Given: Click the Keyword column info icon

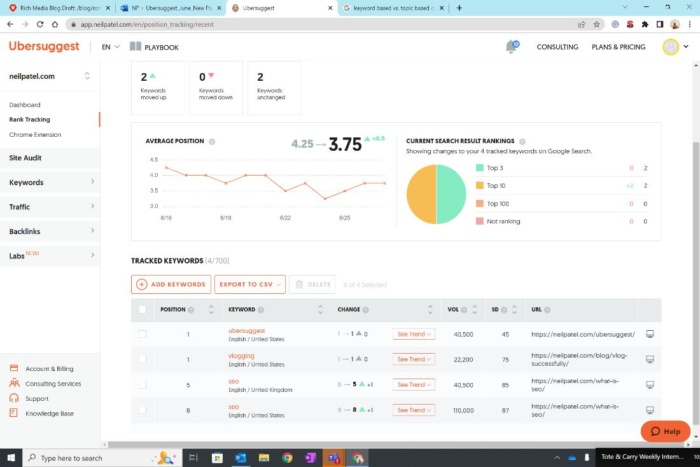Looking at the screenshot, I should 261,310.
